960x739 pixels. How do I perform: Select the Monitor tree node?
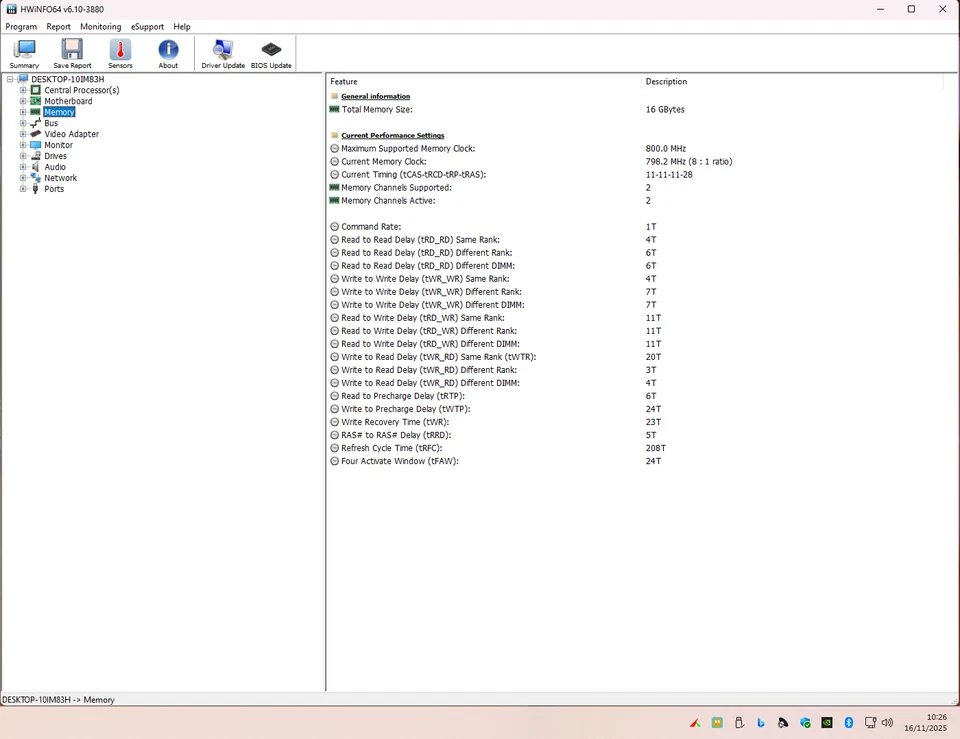point(58,145)
